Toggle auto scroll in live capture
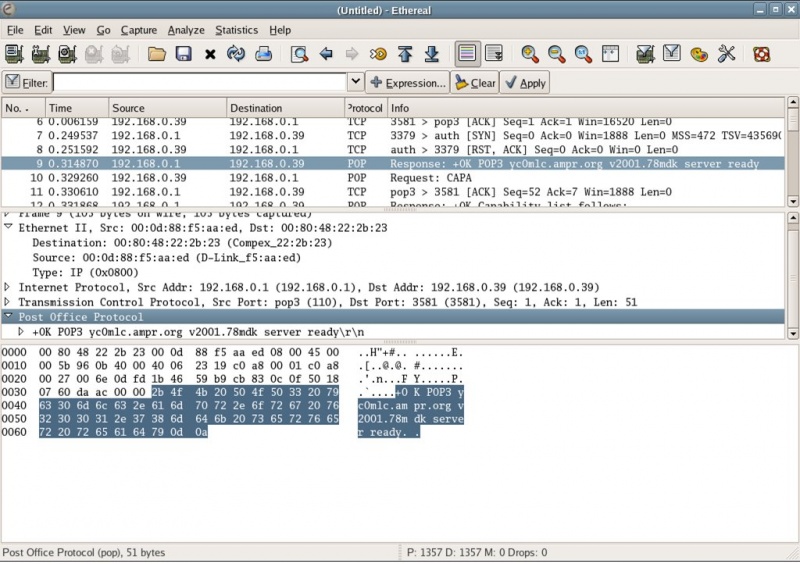Screen dimensions: 800x564 click(493, 54)
